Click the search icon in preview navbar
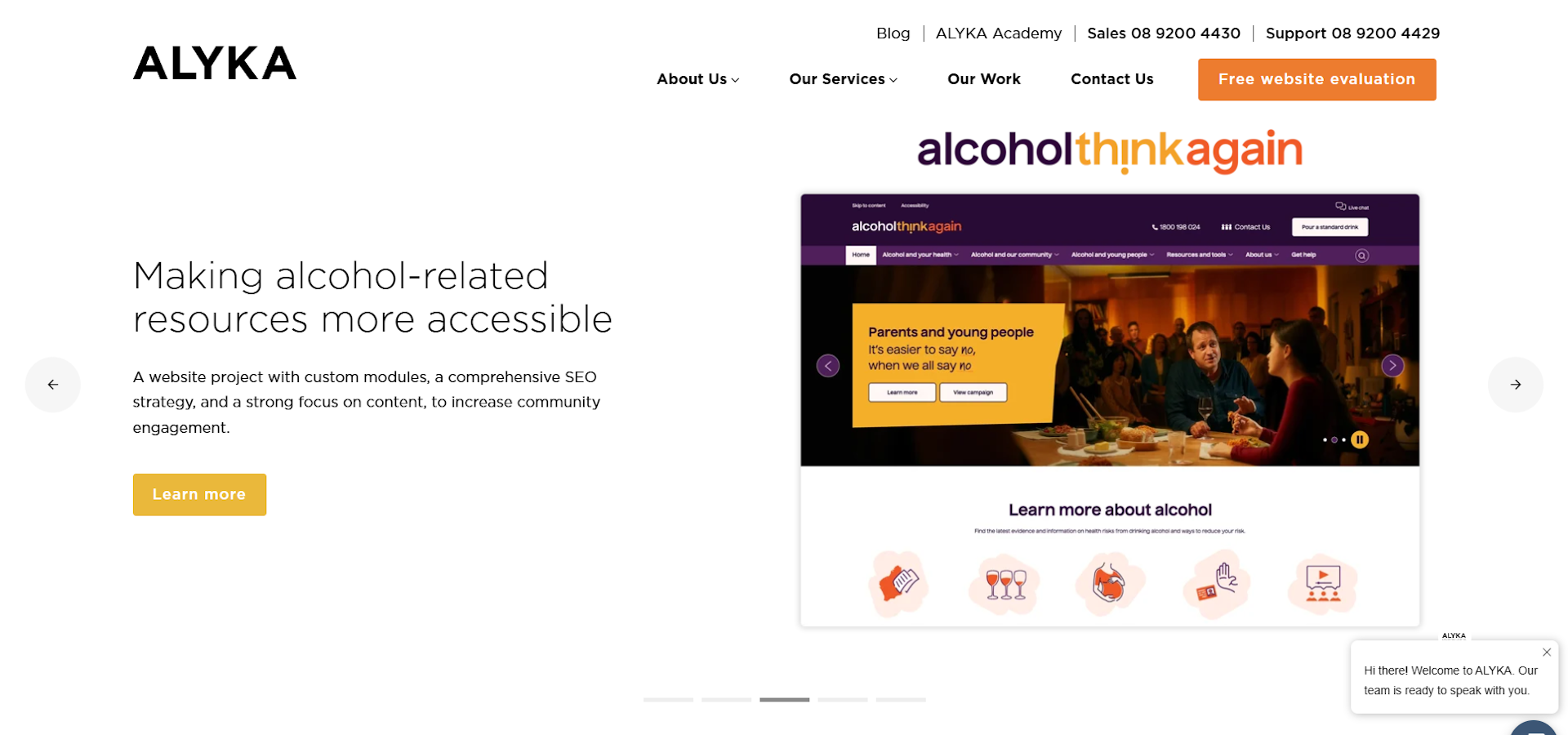Screen dimensions: 1568x735 click(x=1361, y=256)
